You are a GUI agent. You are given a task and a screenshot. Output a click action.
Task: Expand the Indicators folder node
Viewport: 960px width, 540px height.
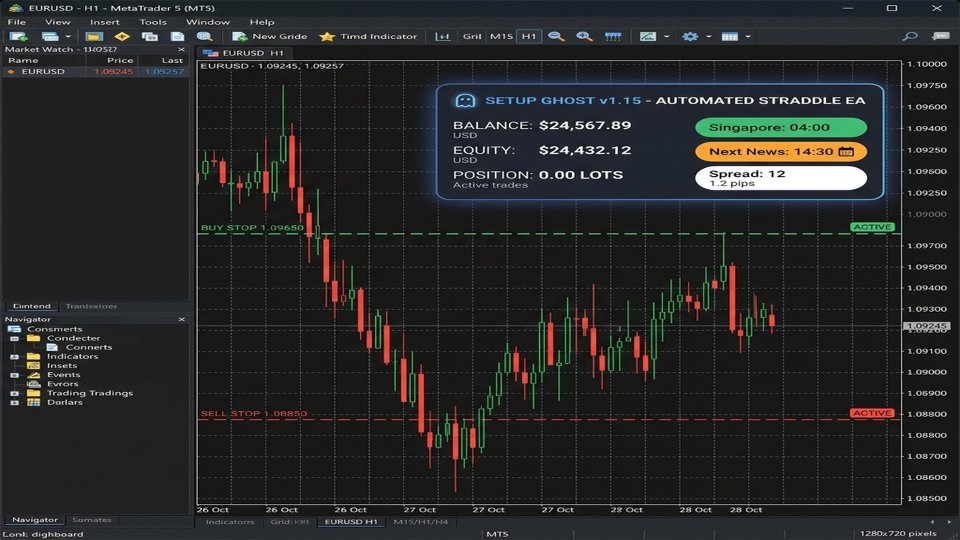[x=15, y=356]
